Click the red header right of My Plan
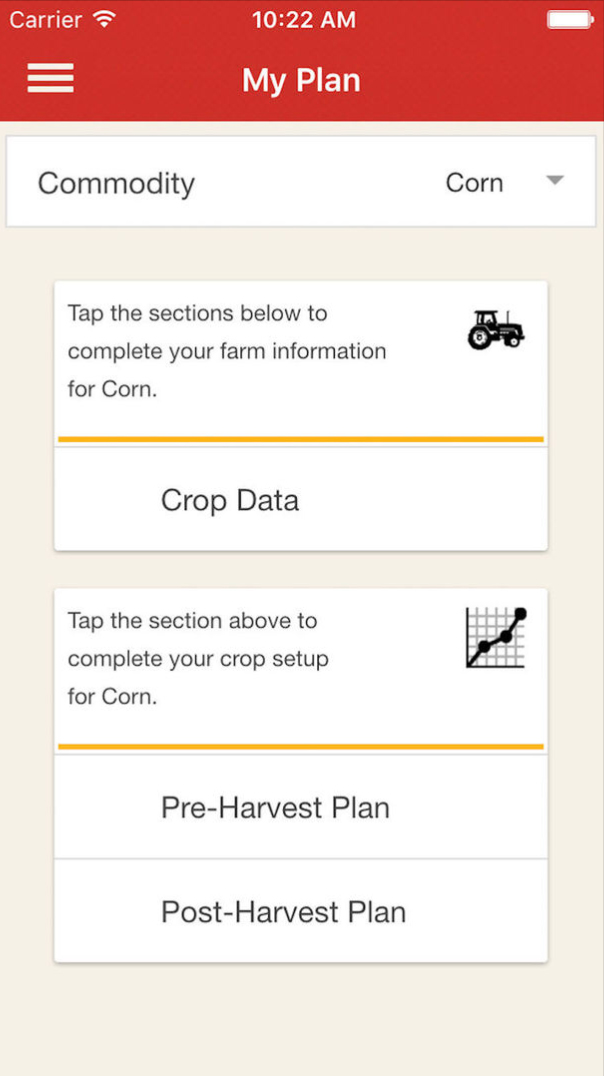Viewport: 604px width, 1076px height. pyautogui.click(x=480, y=80)
